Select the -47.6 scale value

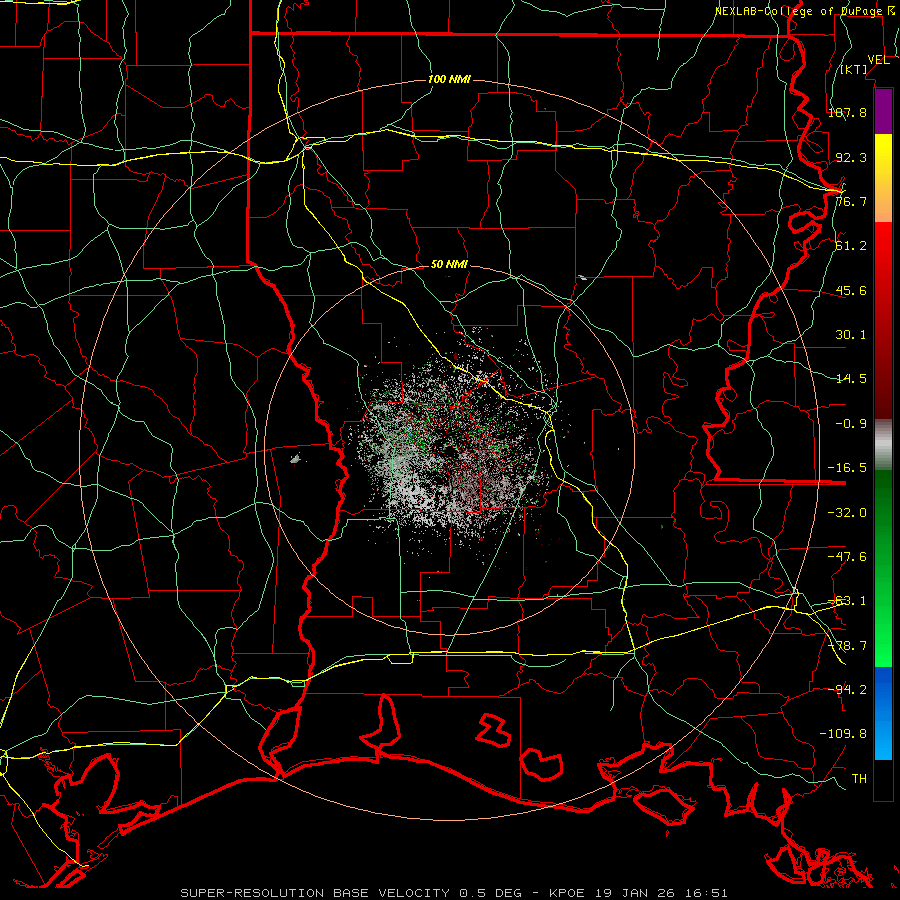[x=847, y=557]
